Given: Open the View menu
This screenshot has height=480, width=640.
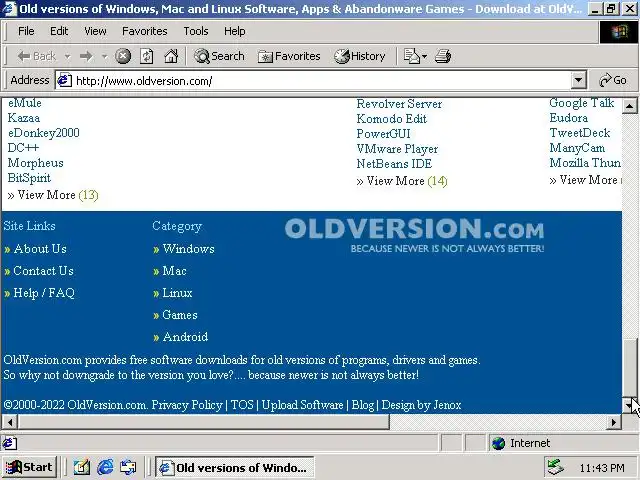Looking at the screenshot, I should click(95, 31).
